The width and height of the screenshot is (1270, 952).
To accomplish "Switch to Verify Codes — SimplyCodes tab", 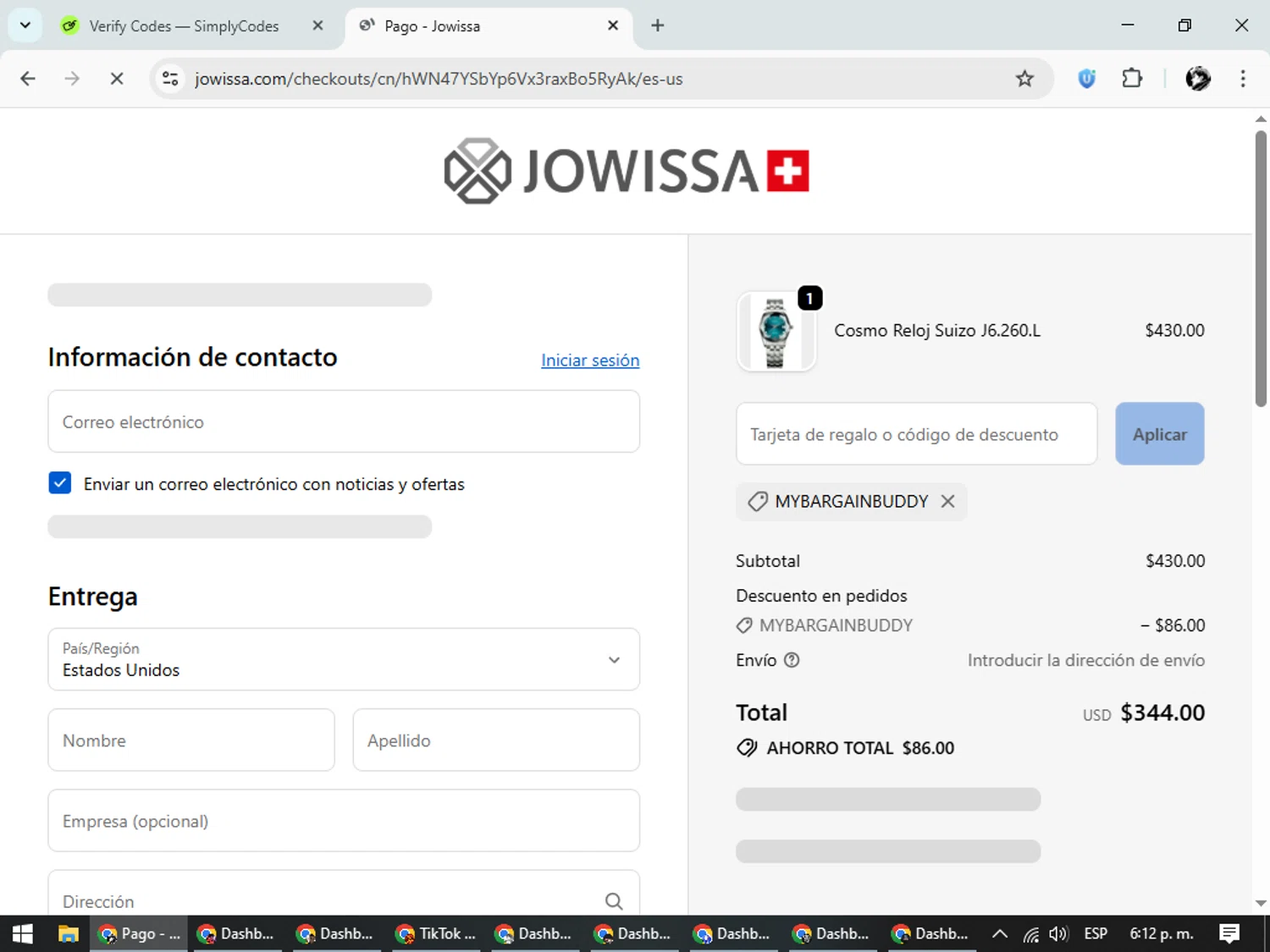I will 184,26.
